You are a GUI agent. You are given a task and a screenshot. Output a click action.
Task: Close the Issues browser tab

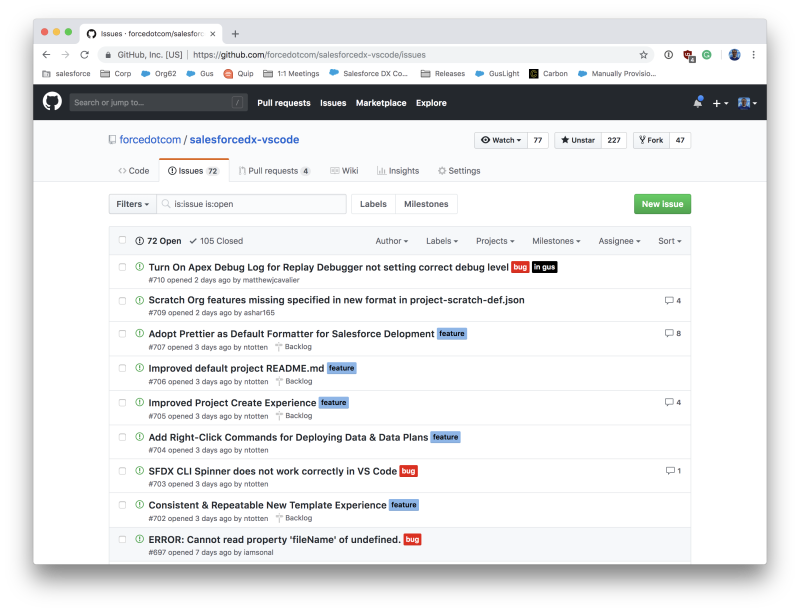[x=213, y=34]
